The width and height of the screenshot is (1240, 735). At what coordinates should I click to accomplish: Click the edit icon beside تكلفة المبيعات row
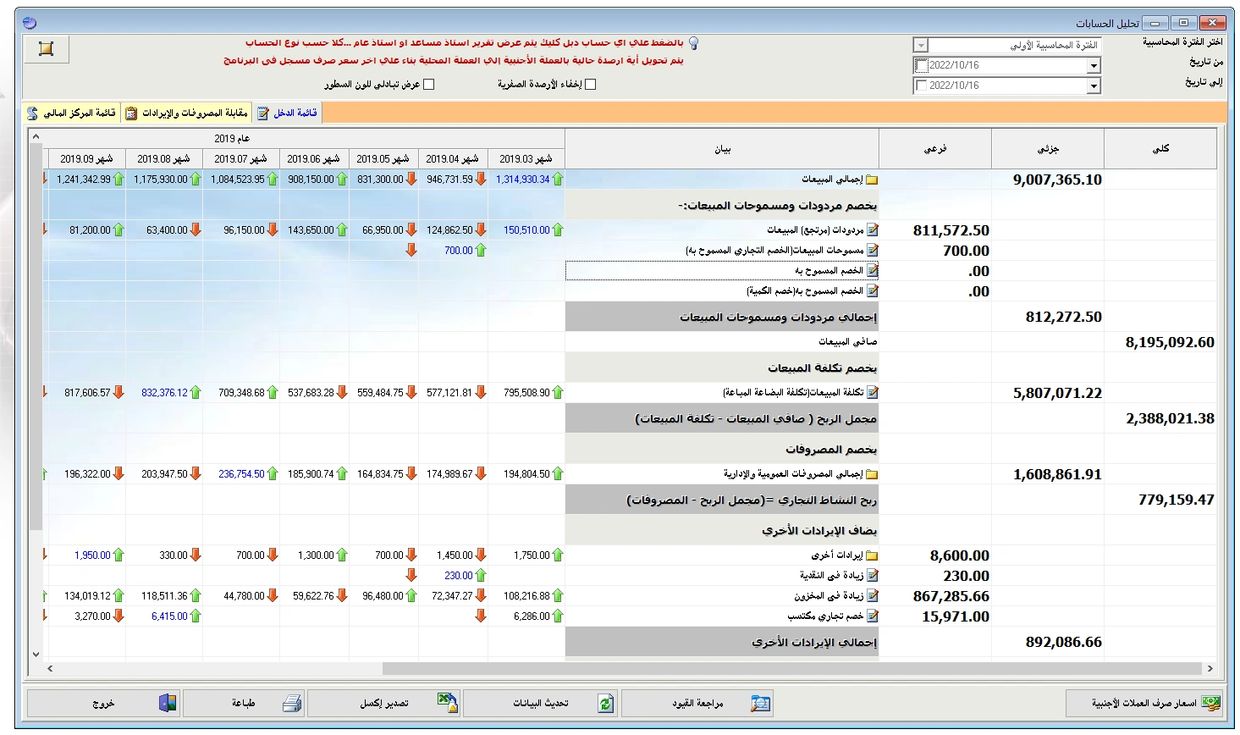(871, 393)
